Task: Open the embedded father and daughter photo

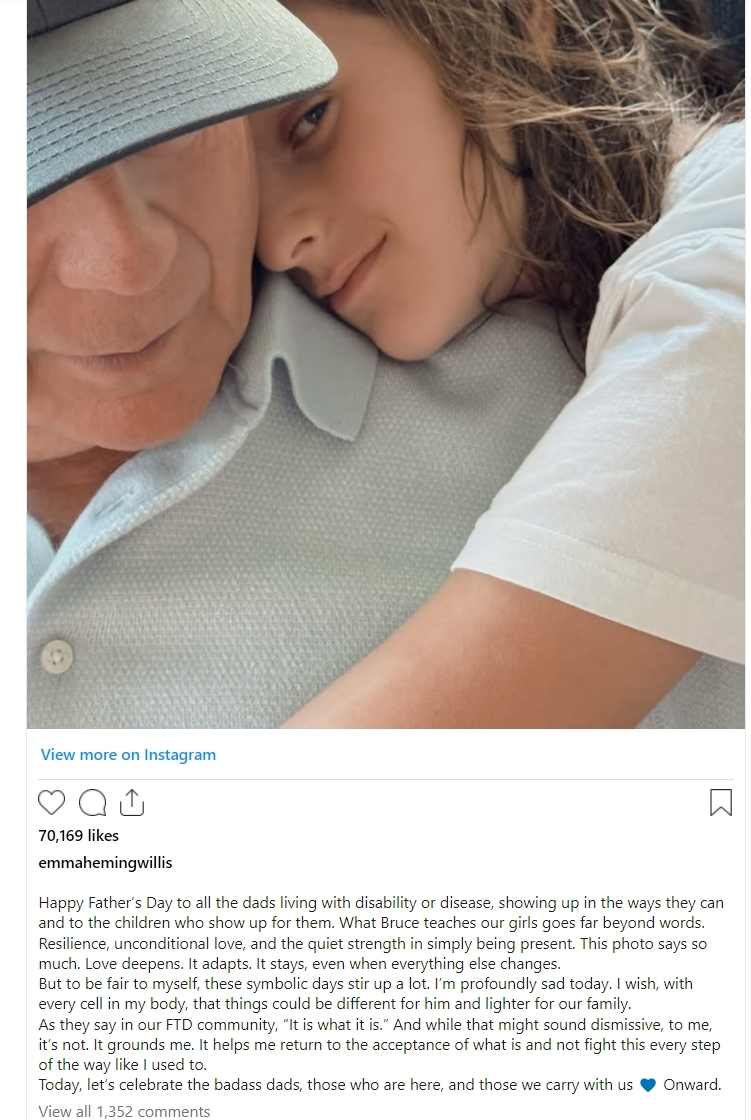Action: [x=386, y=364]
